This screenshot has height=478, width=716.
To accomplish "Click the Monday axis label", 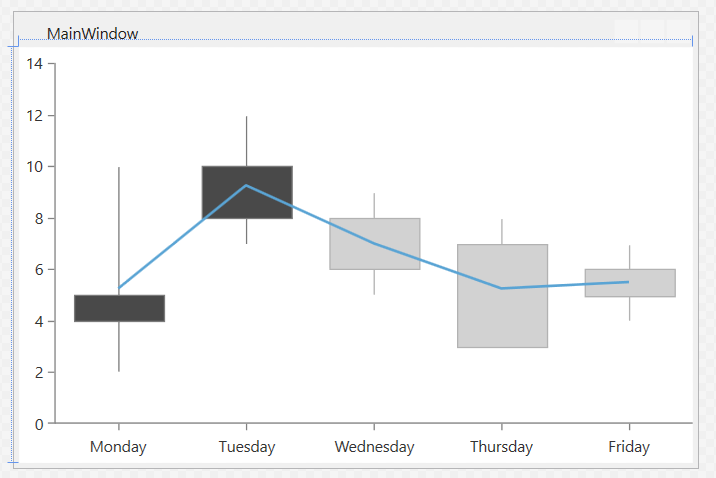I will (118, 447).
